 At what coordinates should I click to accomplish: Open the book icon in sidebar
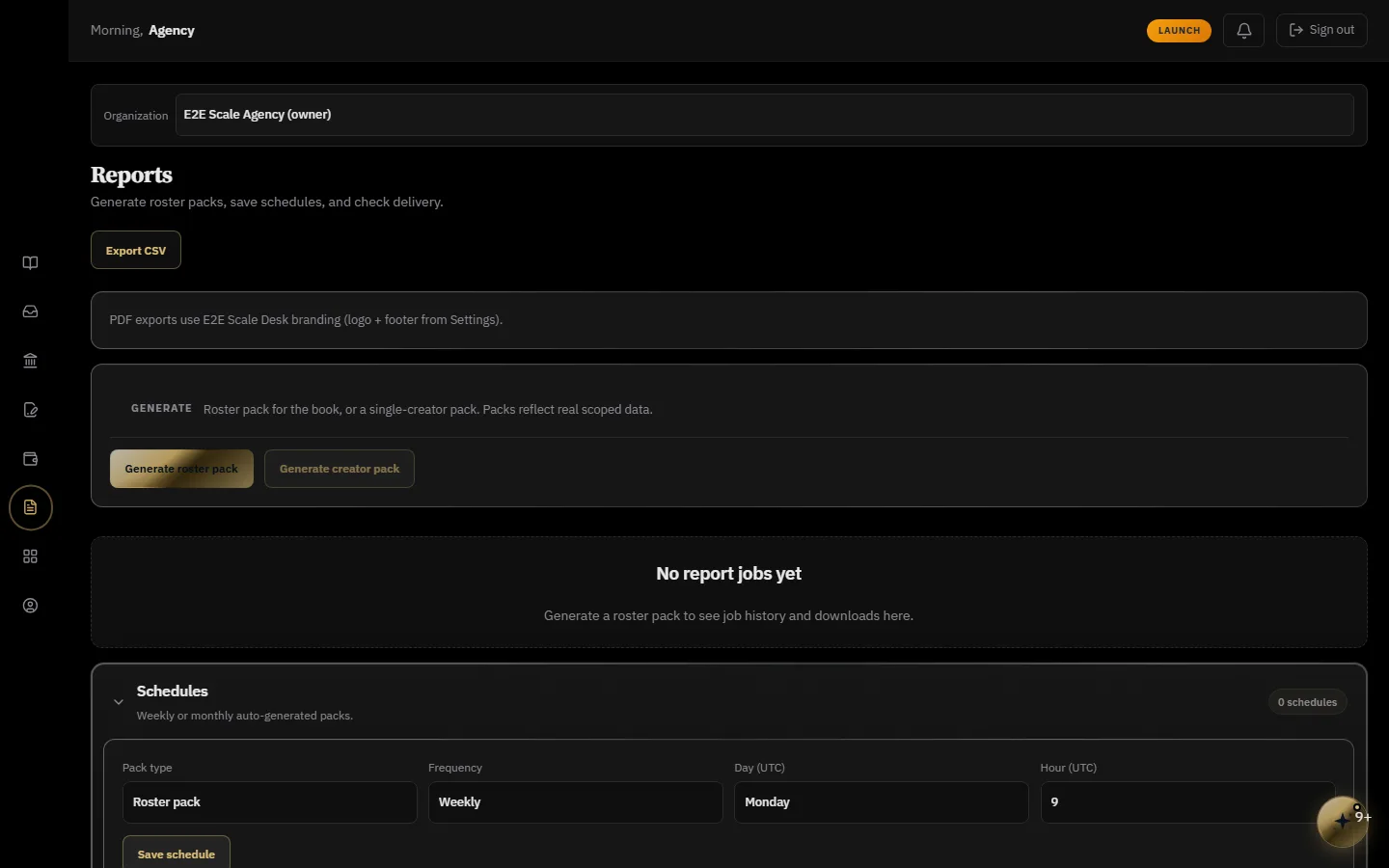click(30, 262)
